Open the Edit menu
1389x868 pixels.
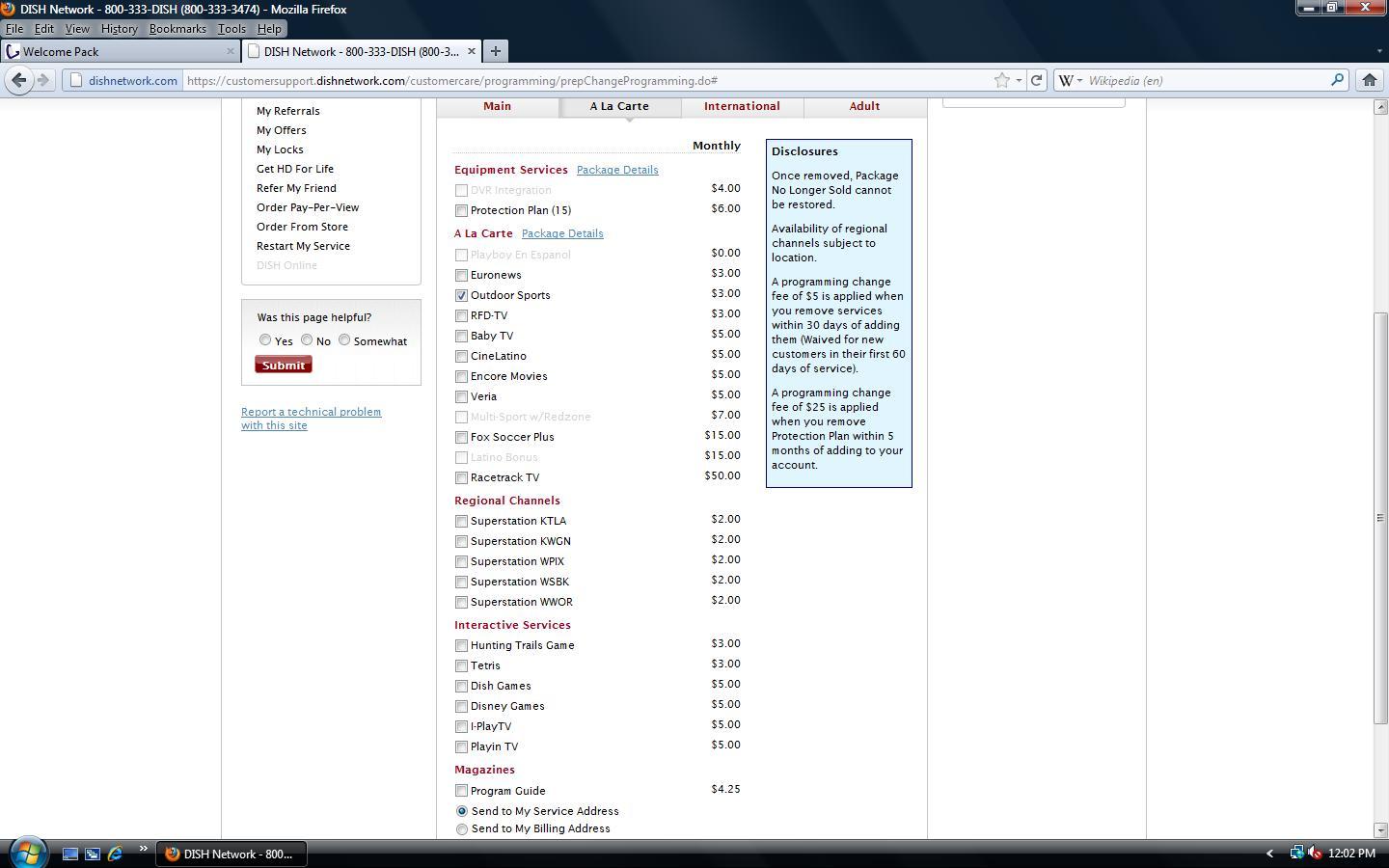pos(44,29)
